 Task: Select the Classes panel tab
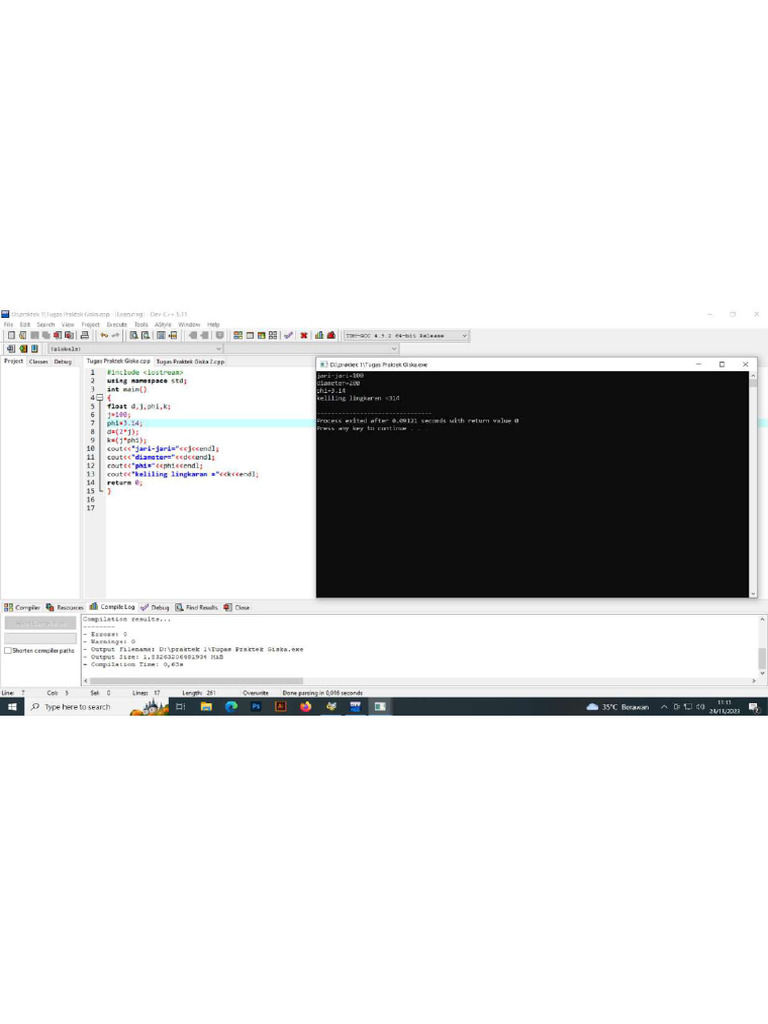click(x=39, y=361)
